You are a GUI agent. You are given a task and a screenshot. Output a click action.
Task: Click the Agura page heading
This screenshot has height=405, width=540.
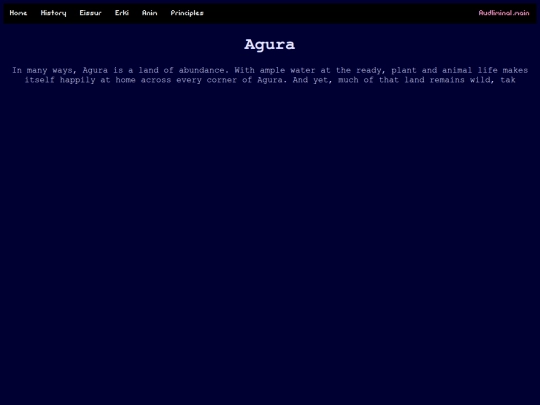tap(270, 45)
